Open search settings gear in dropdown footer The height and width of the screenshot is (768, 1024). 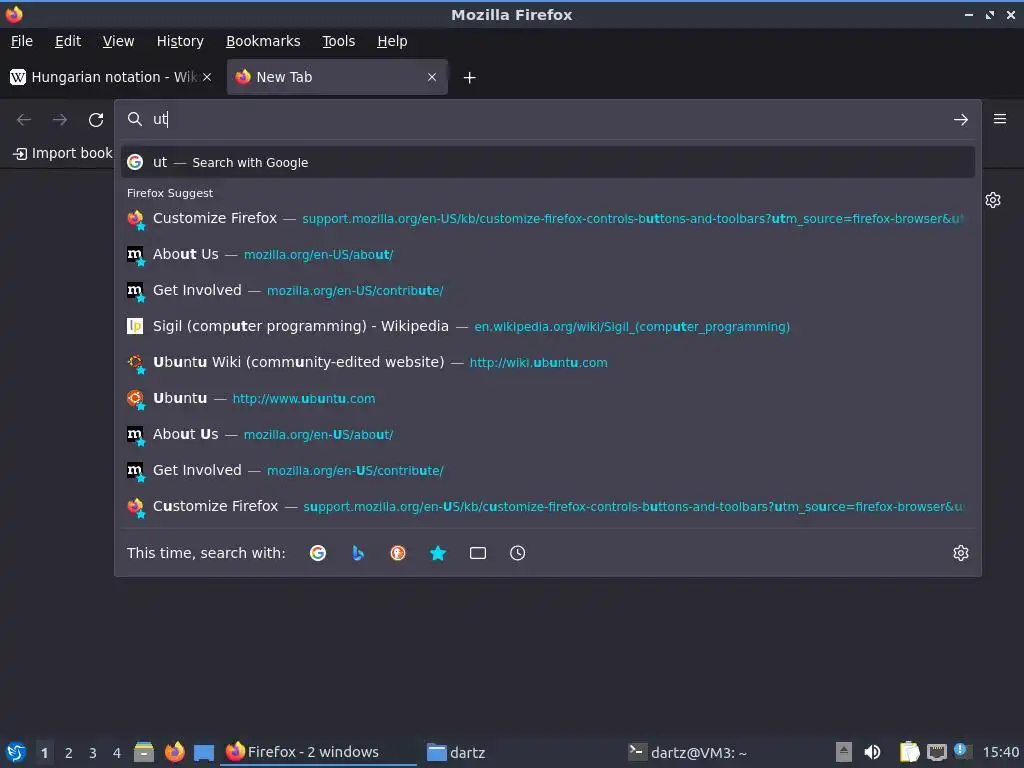pos(961,553)
